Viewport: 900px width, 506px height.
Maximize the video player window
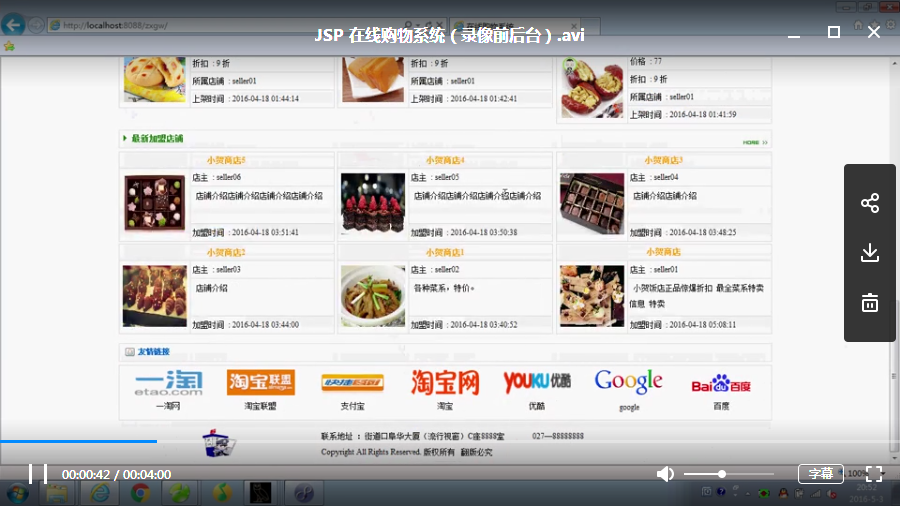tap(833, 32)
